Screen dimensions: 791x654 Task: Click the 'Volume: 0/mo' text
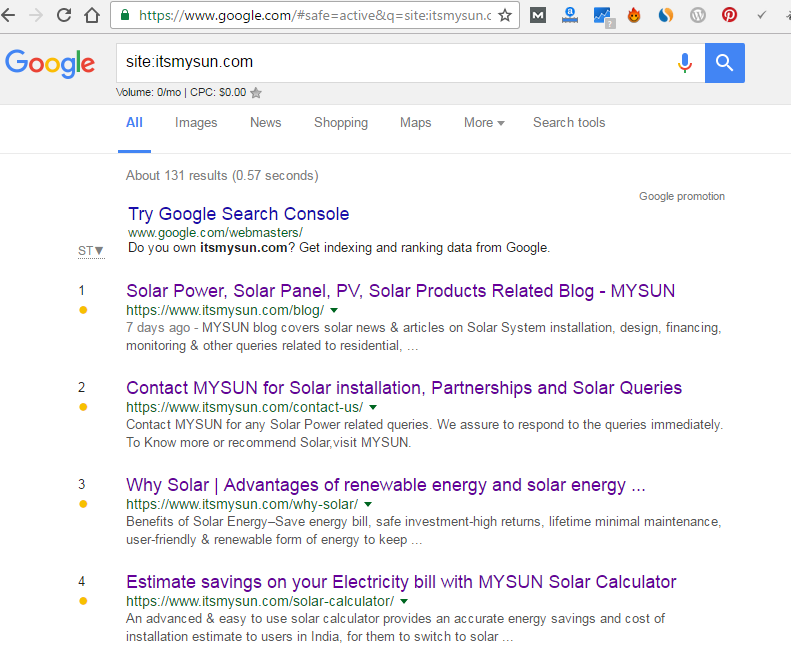pos(148,92)
